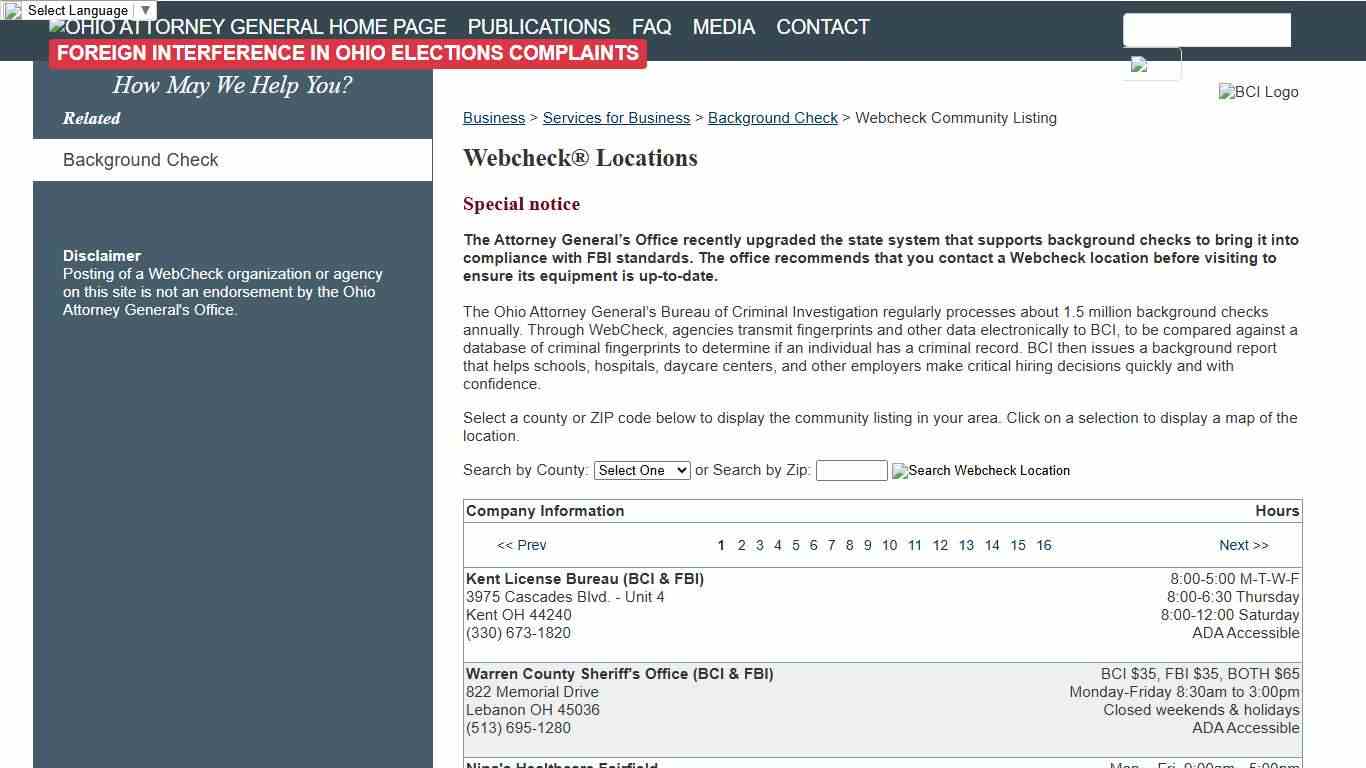1366x768 pixels.
Task: Go to results page 5
Action: pos(796,545)
